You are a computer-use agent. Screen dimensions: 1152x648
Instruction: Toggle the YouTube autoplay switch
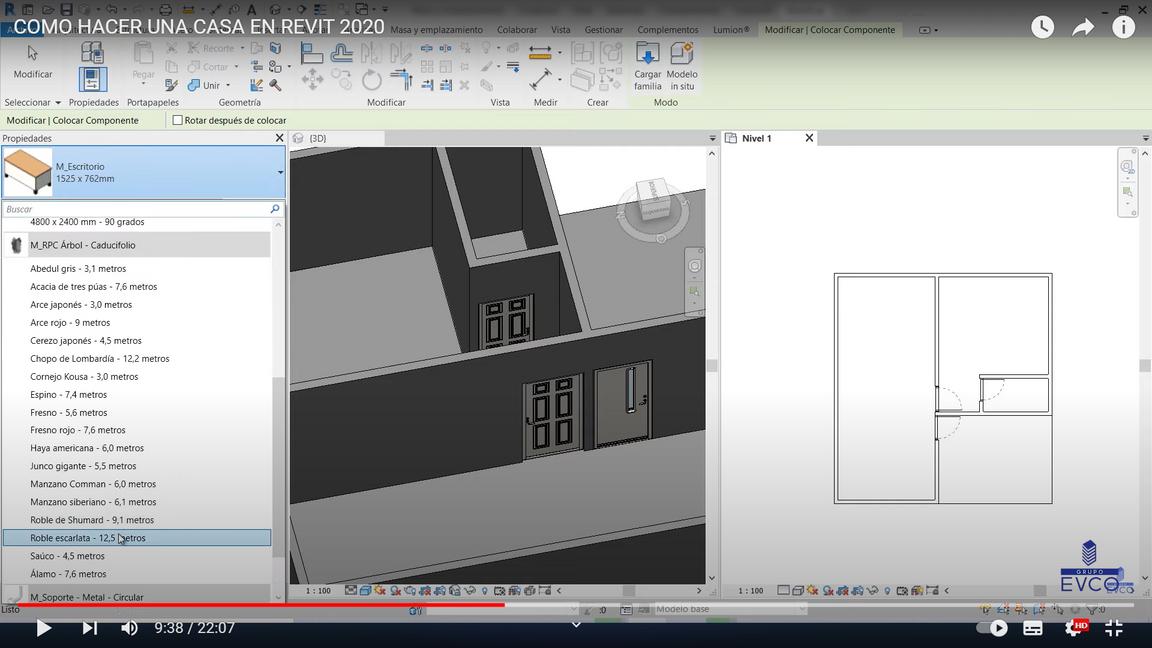coord(992,628)
